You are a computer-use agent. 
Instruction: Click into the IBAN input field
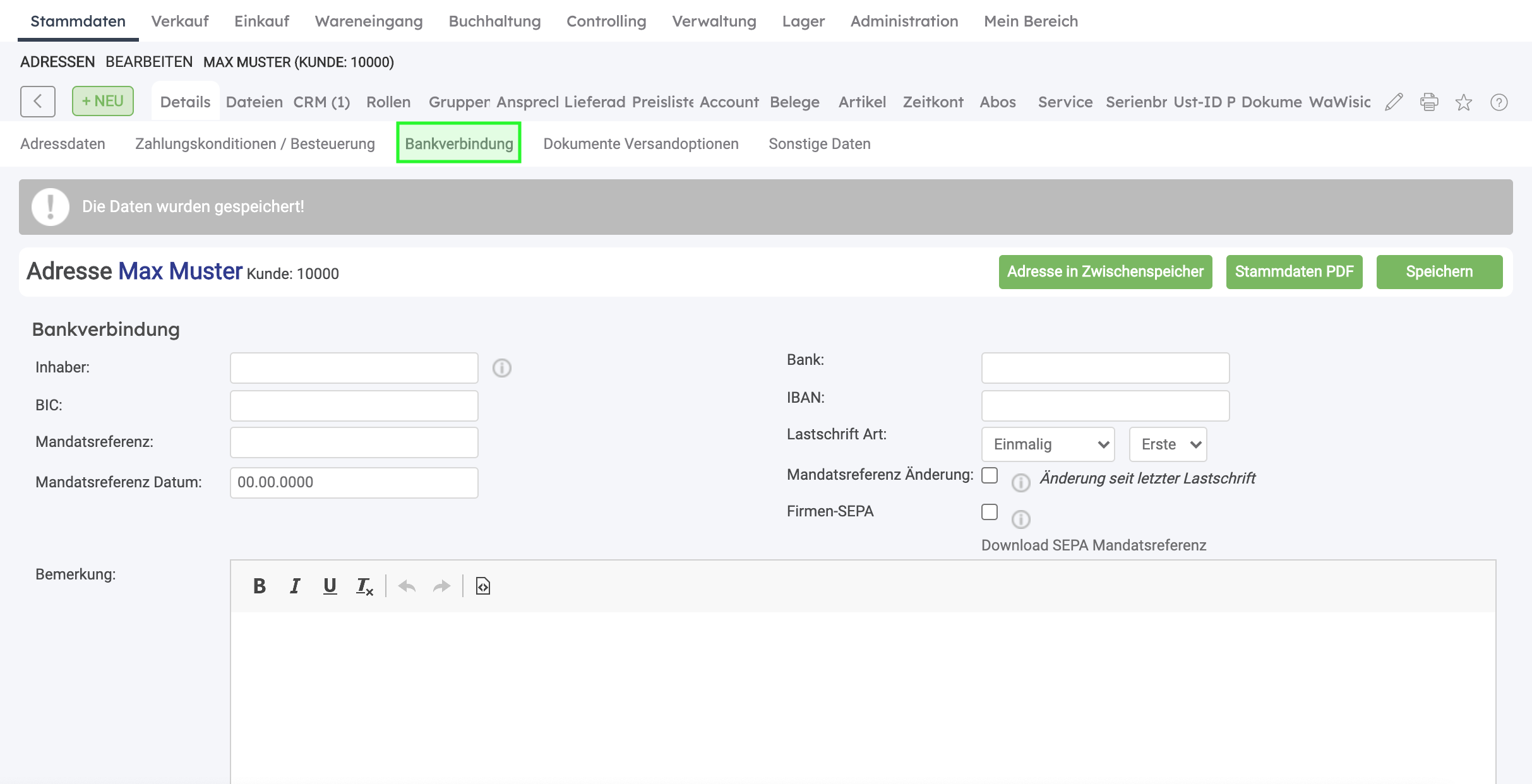1105,406
